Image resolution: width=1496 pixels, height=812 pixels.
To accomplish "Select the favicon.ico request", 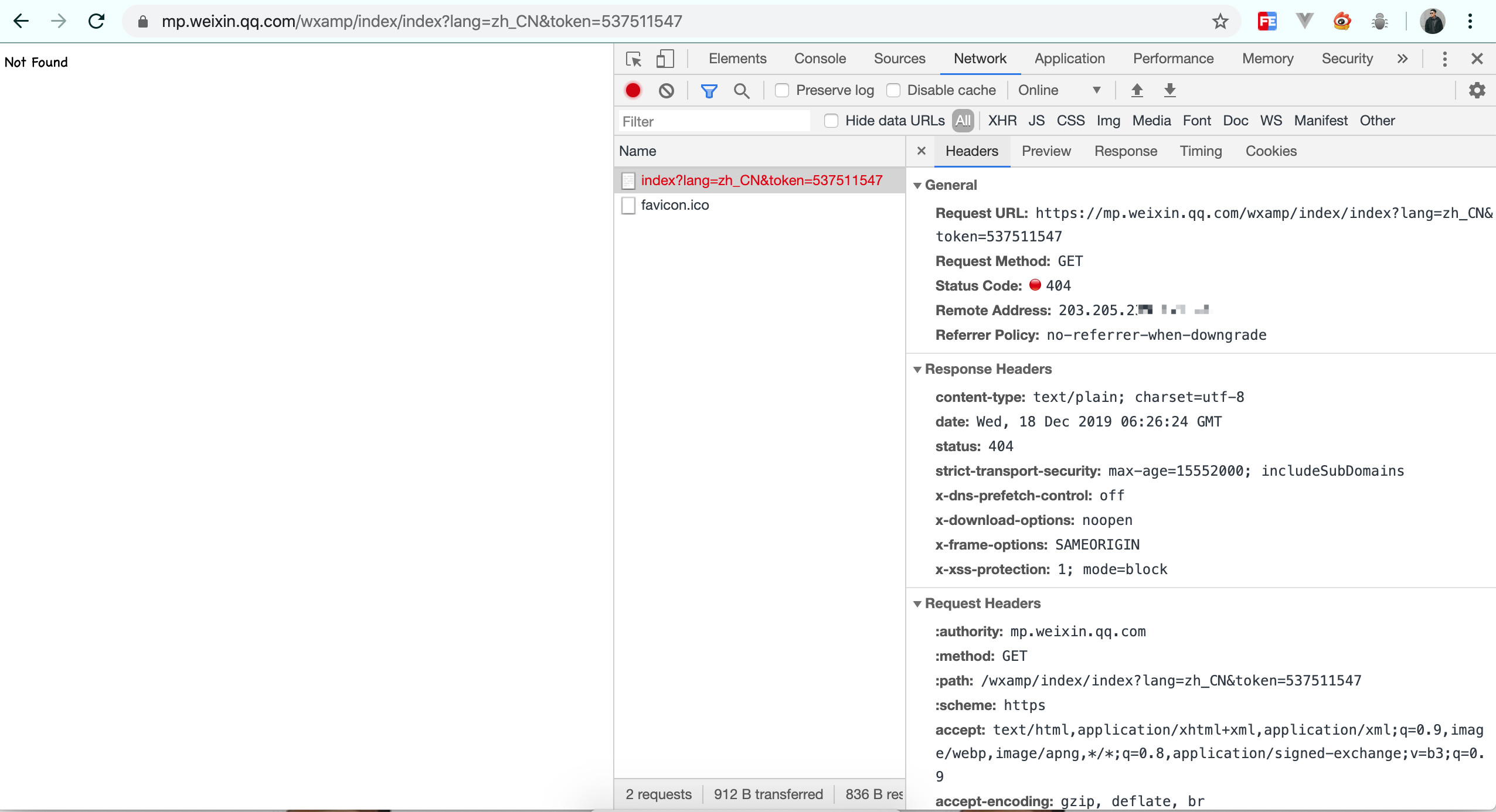I will 675,205.
